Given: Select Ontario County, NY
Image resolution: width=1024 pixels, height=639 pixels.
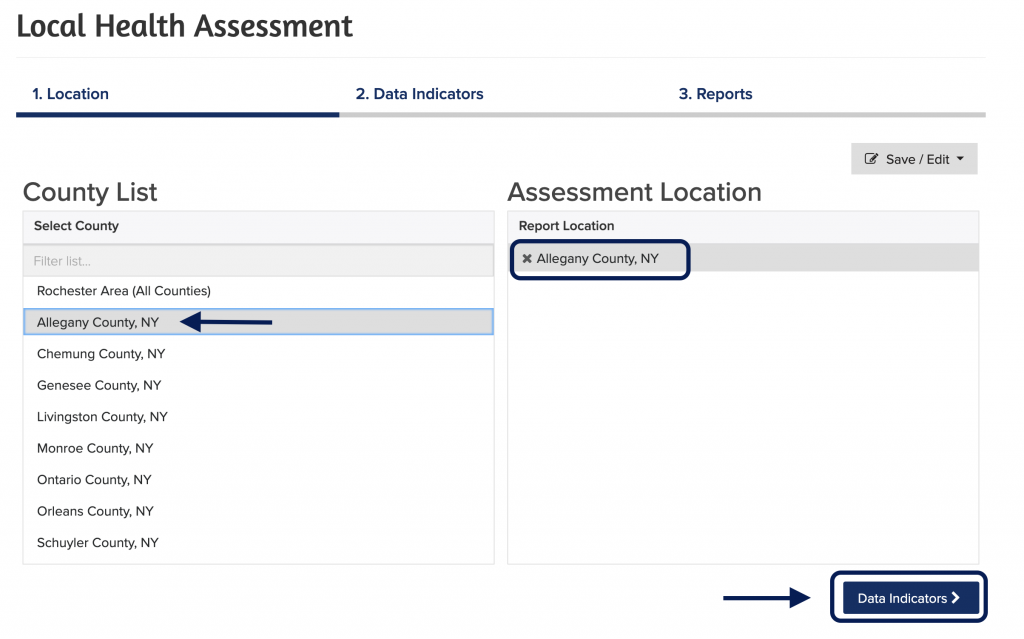Looking at the screenshot, I should coord(259,479).
